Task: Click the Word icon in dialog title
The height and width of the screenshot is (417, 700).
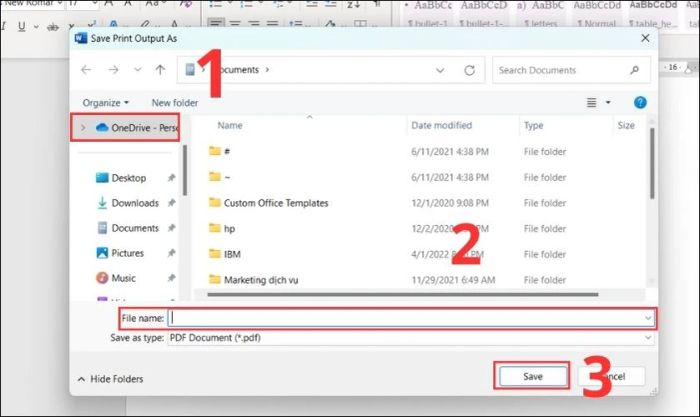Action: click(81, 38)
